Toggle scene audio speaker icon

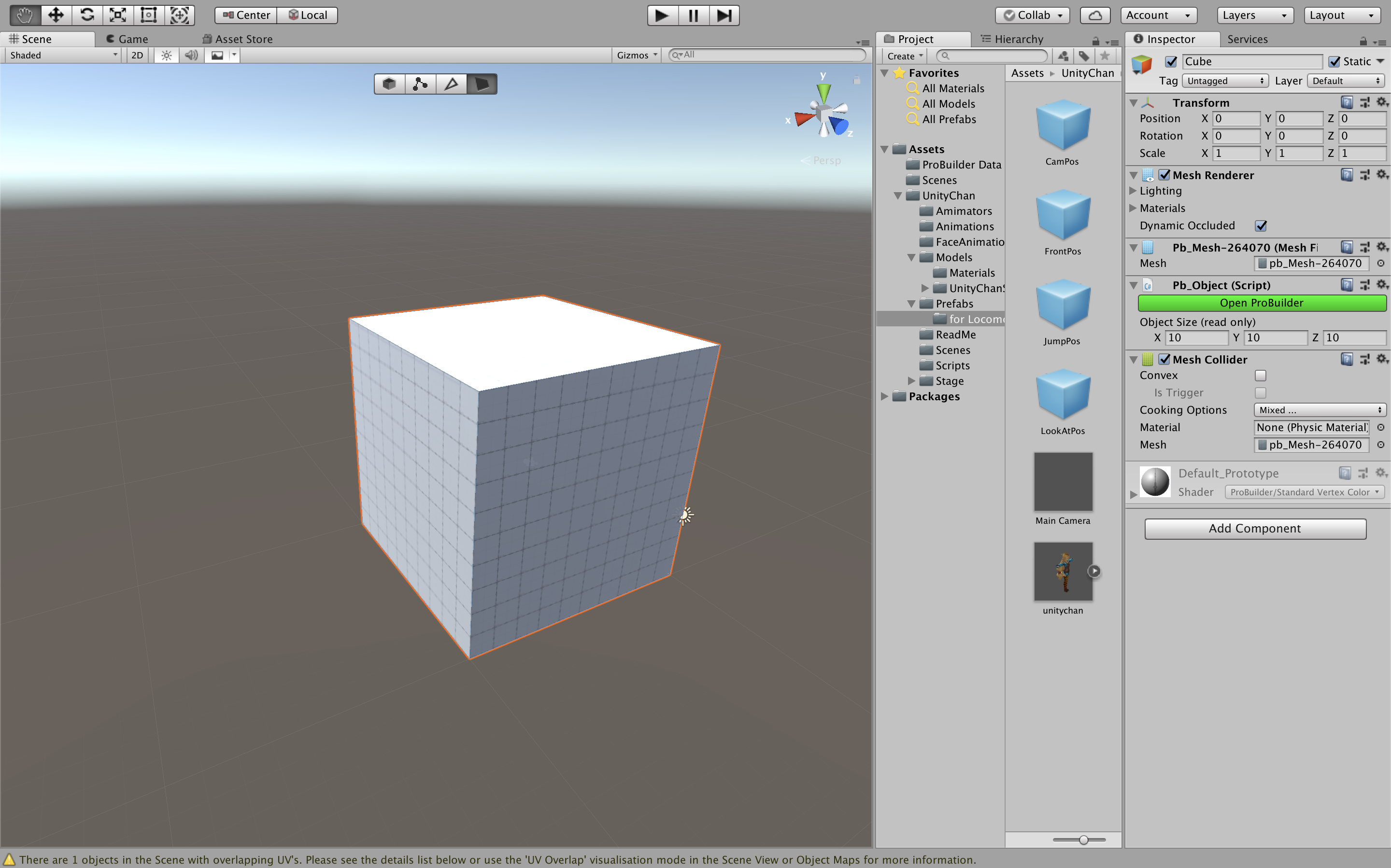pos(191,55)
